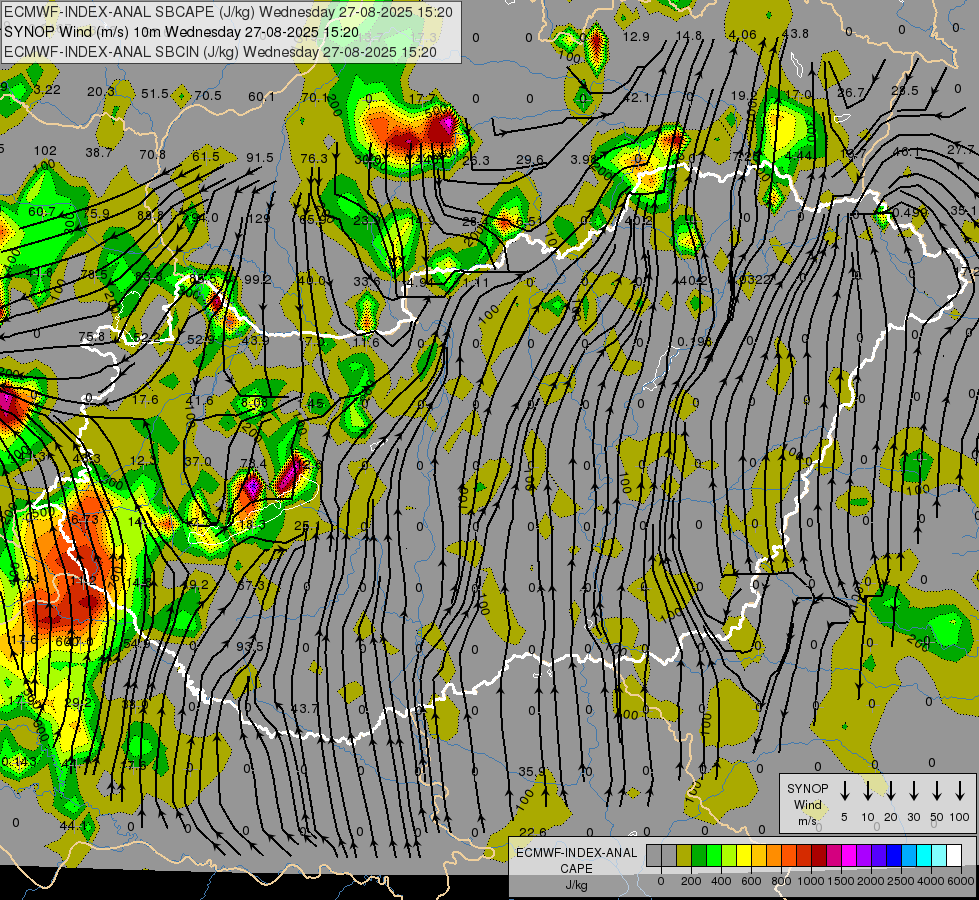Click the 800 tick label on the colorbar
Screen dimensions: 979x900
pos(781,881)
